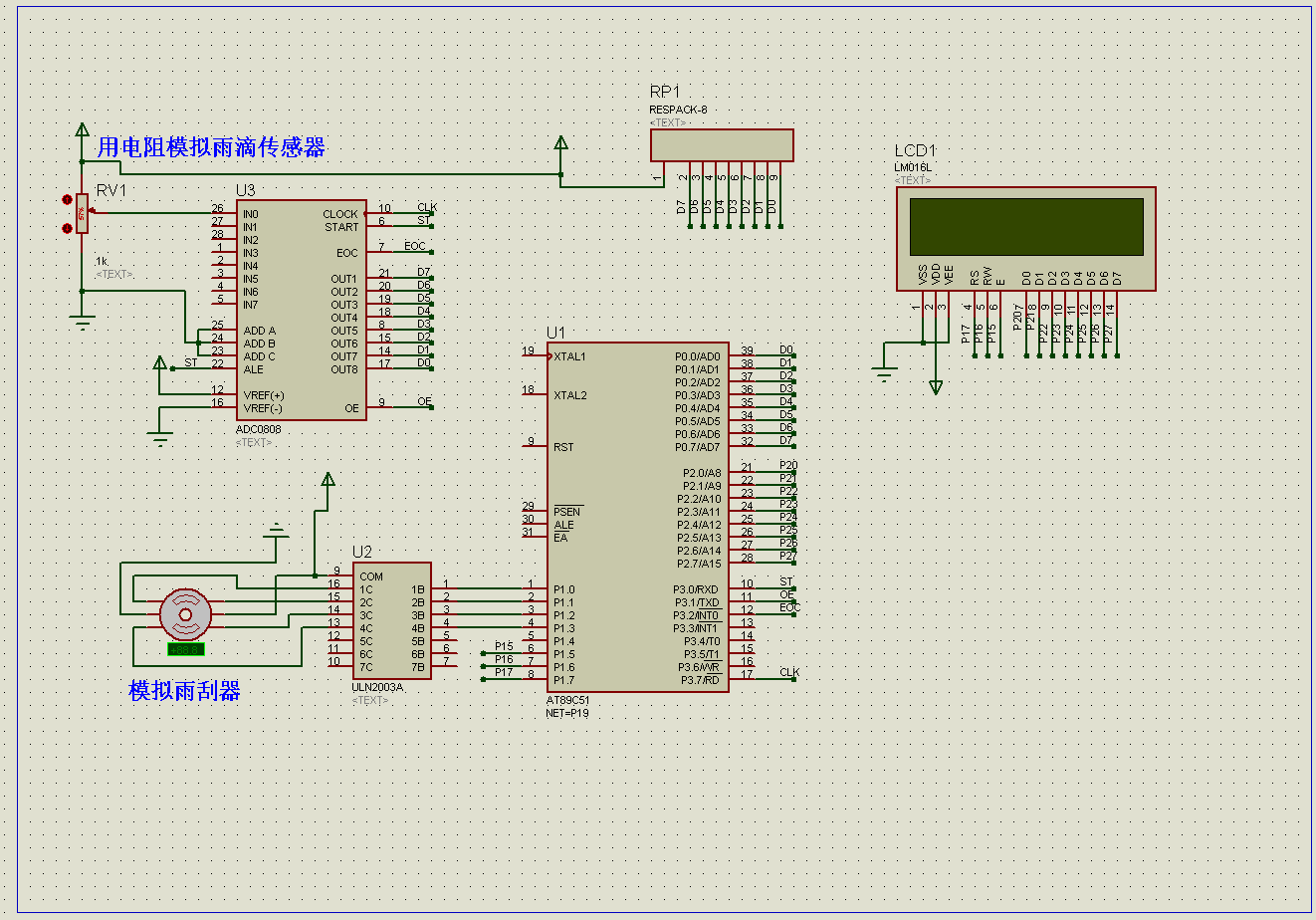Select the LCD1 green display screen
The width and height of the screenshot is (1316, 920).
(1026, 226)
